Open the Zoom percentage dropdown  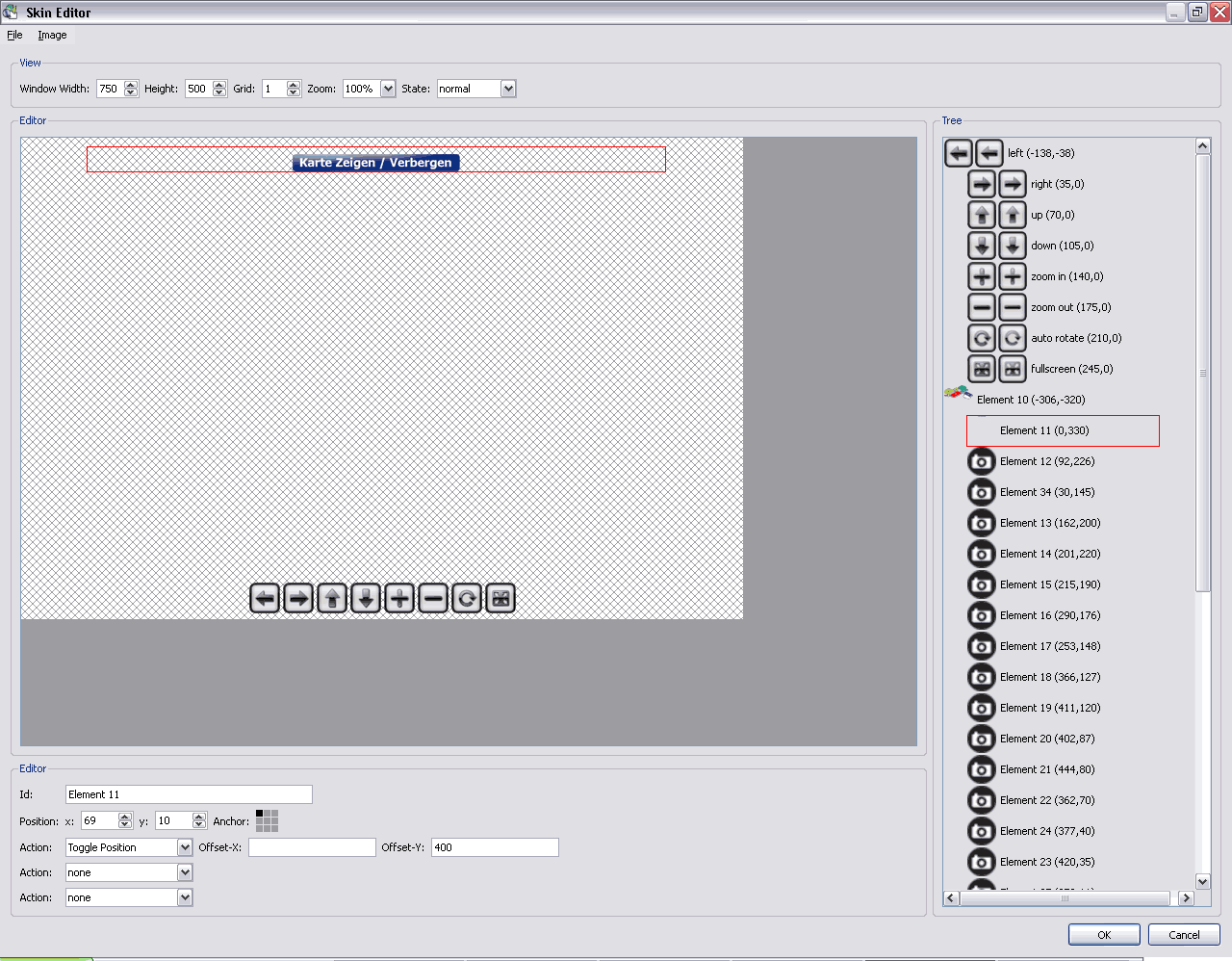click(x=388, y=89)
